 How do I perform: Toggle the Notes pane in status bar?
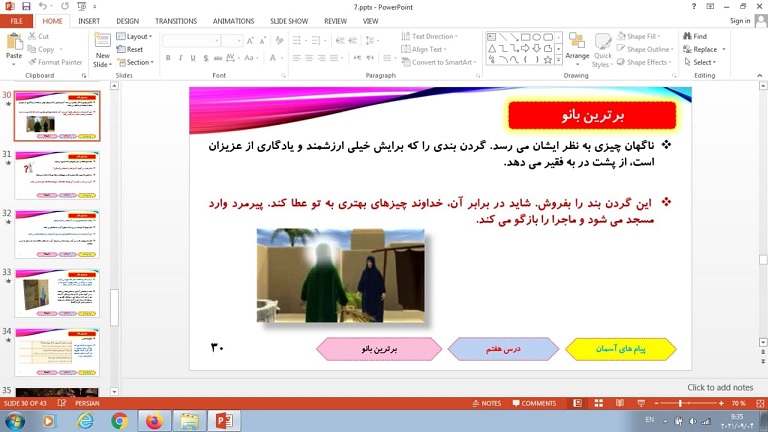click(486, 403)
